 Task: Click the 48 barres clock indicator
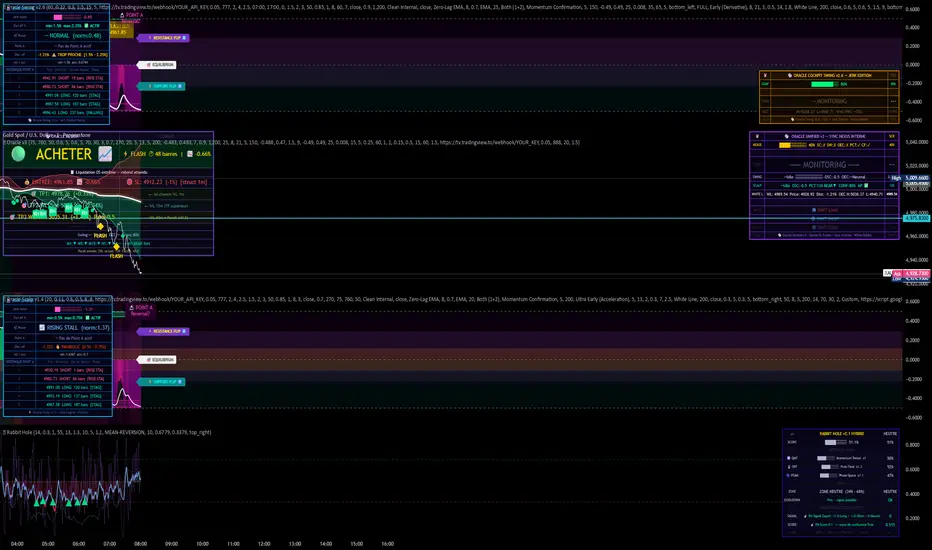163,154
